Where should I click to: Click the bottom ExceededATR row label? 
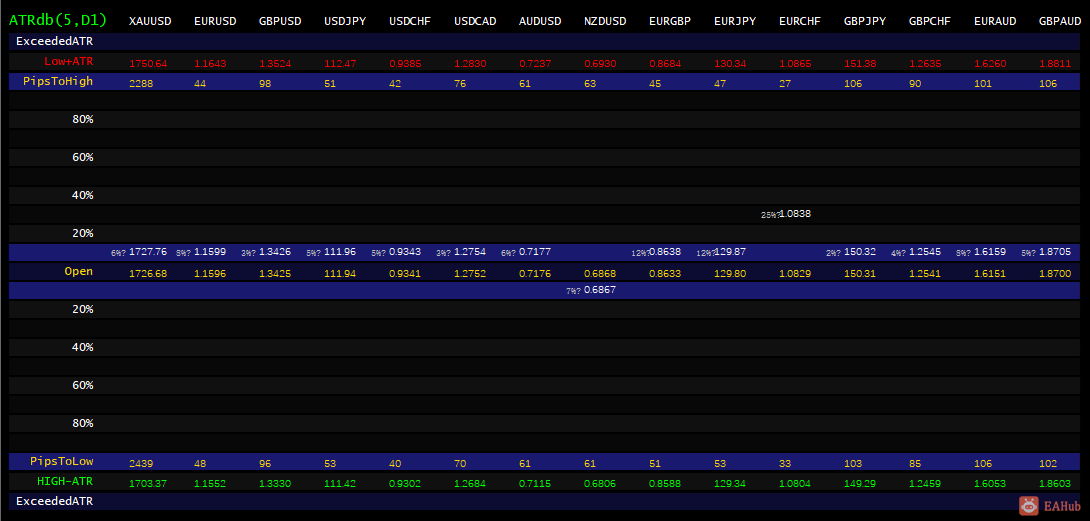(x=55, y=501)
